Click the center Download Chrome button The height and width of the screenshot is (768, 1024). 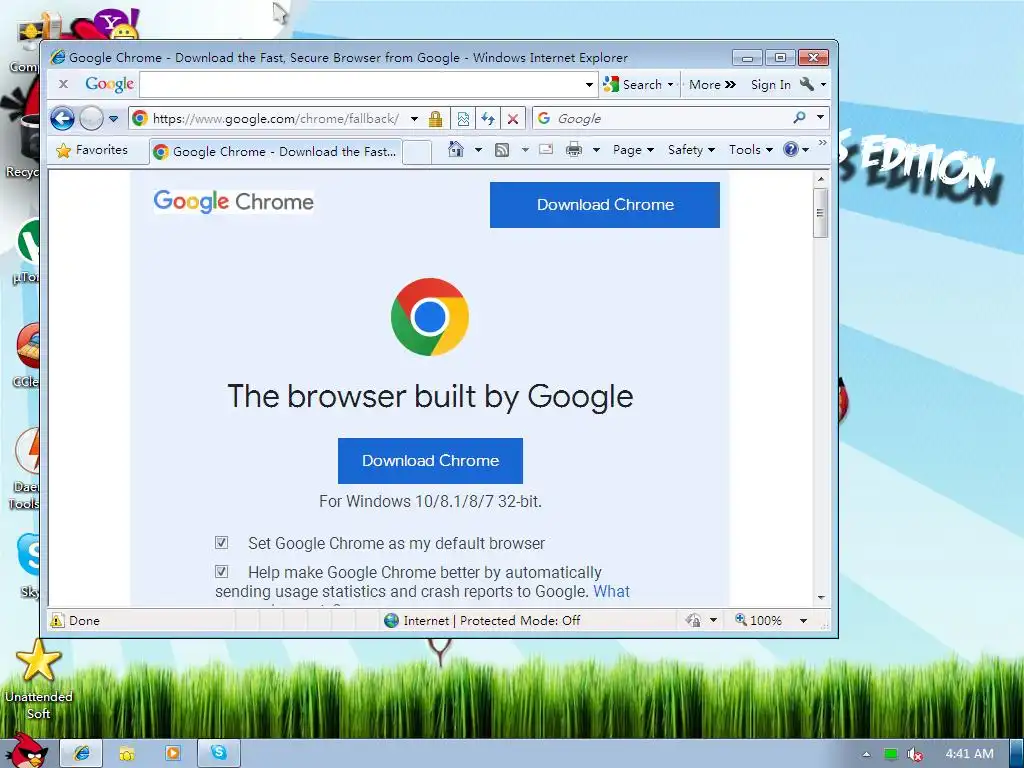(430, 461)
